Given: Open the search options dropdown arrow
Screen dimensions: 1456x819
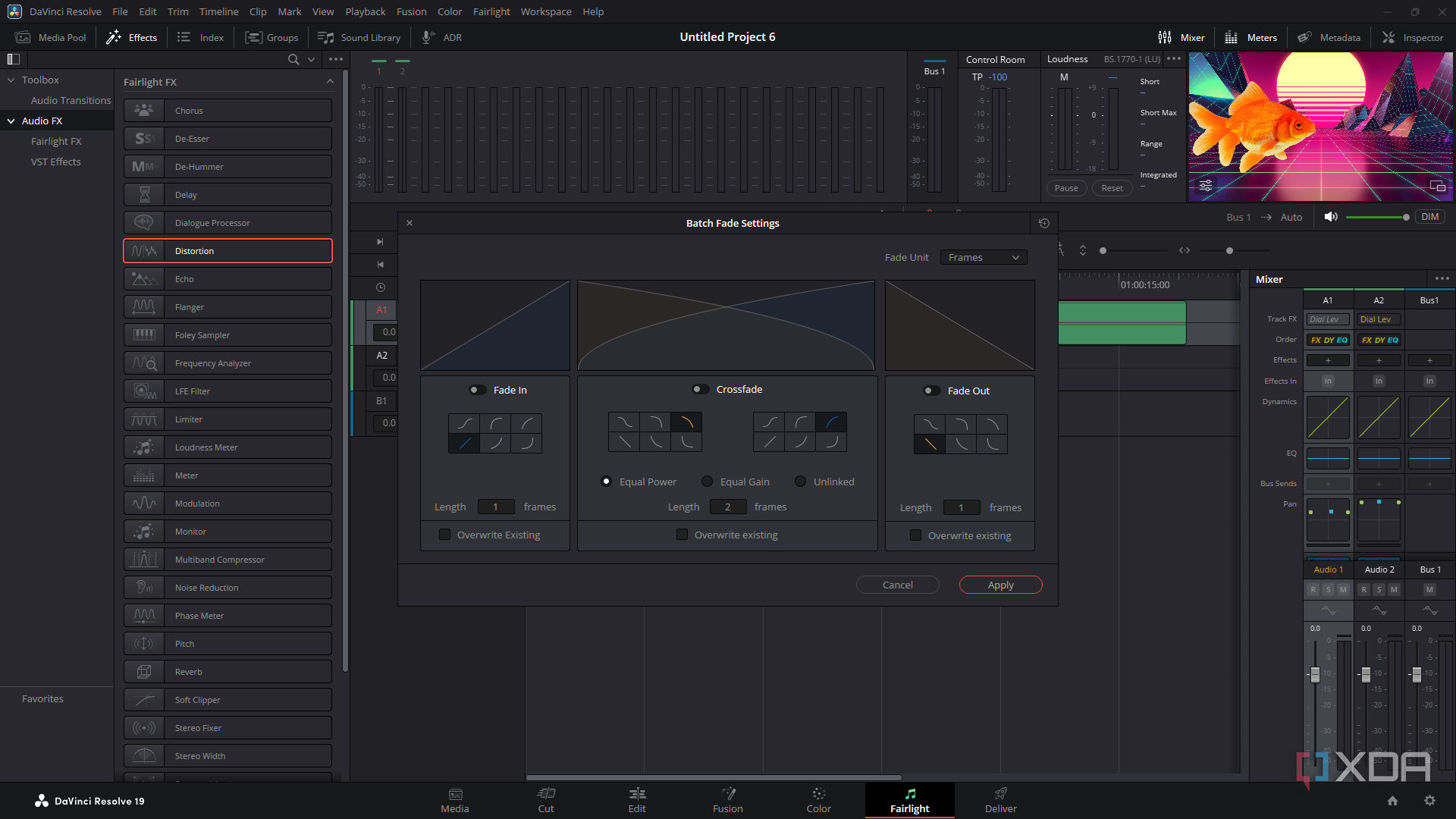Looking at the screenshot, I should pyautogui.click(x=311, y=59).
